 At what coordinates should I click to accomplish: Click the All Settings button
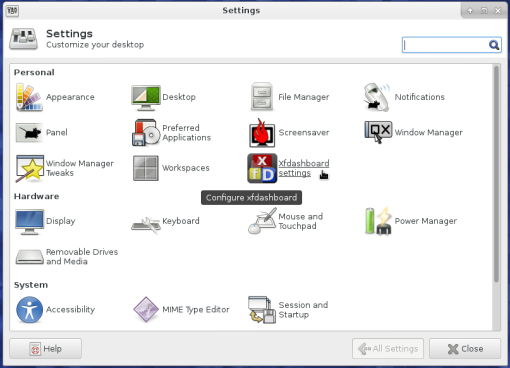click(x=388, y=349)
